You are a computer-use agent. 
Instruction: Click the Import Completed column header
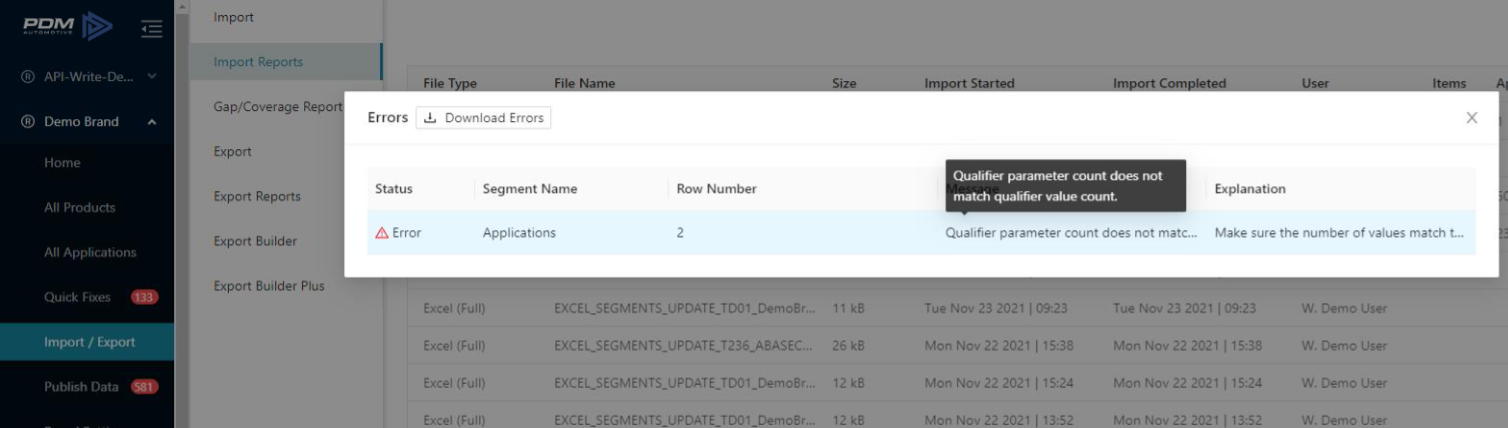(x=1169, y=84)
